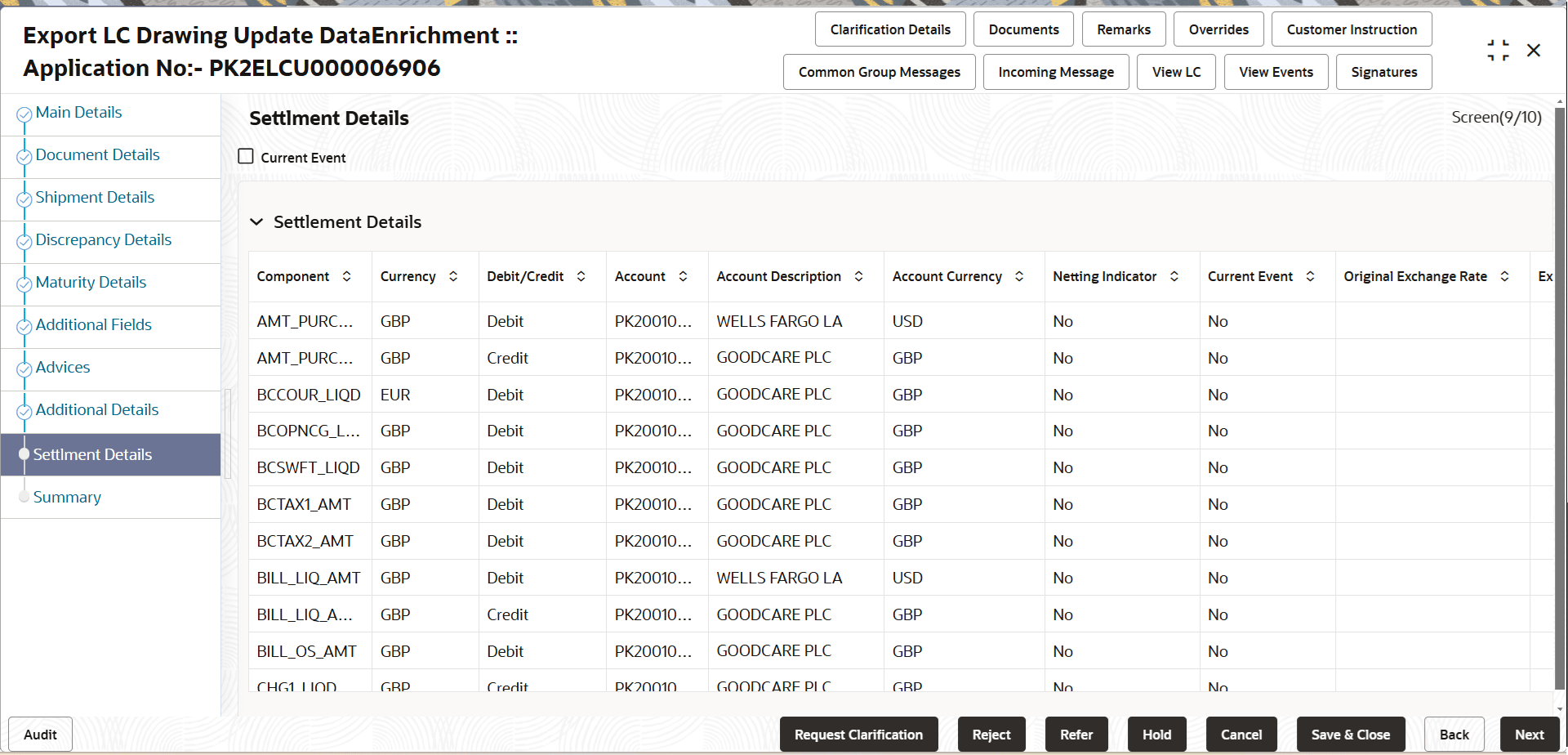
Task: Sort Netting Indicator column
Action: (x=1174, y=276)
